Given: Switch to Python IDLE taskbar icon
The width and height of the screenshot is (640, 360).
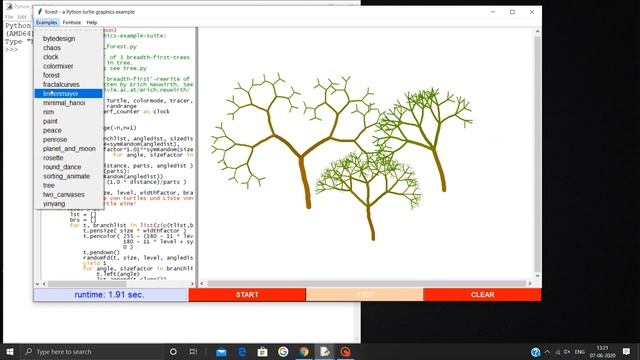Looking at the screenshot, I should (325, 351).
